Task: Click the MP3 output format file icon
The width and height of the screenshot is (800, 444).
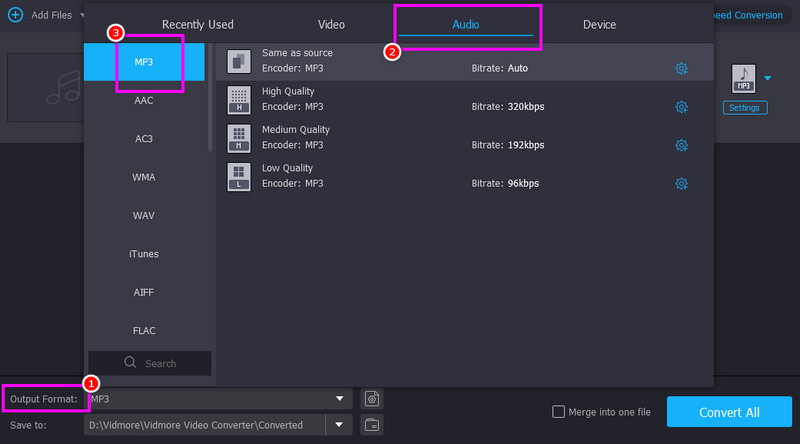Action: click(743, 79)
